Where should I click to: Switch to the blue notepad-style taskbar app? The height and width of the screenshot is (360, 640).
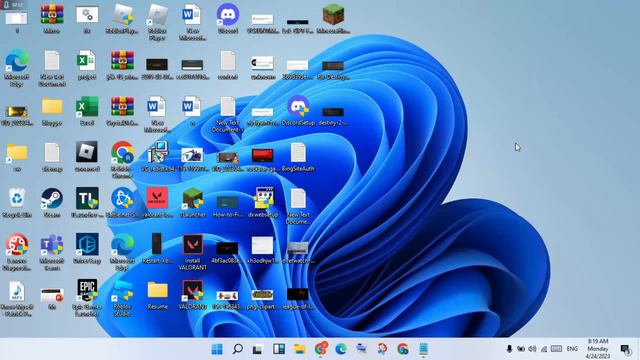[x=423, y=349]
